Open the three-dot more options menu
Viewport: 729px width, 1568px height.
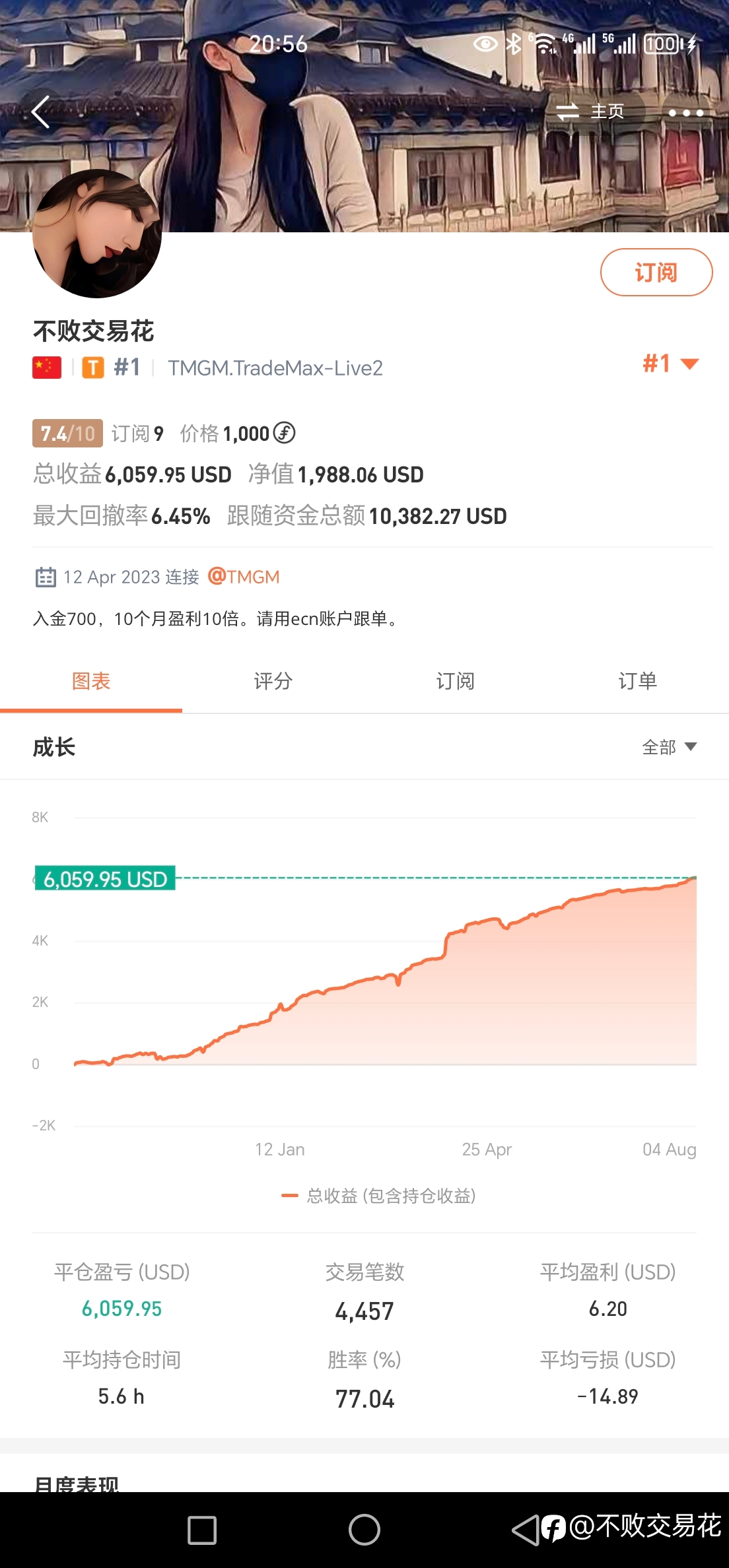[x=686, y=113]
